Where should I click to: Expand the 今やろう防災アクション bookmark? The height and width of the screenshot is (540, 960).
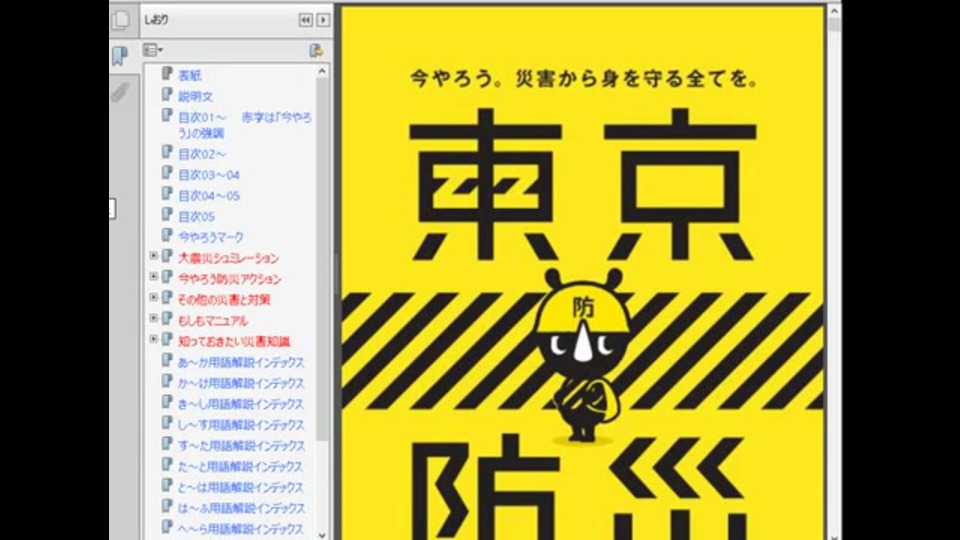coord(154,276)
